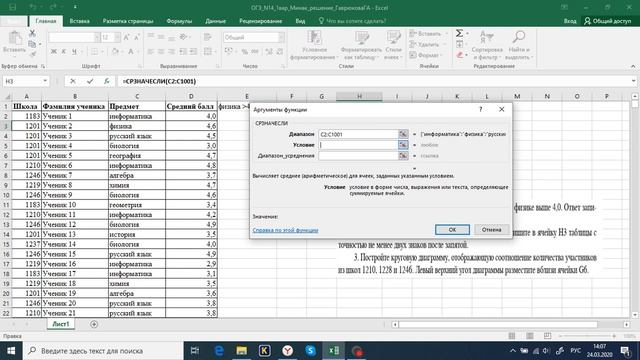This screenshot has height=360, width=640.
Task: Select the cell 'география' in column C
Action: click(137, 156)
